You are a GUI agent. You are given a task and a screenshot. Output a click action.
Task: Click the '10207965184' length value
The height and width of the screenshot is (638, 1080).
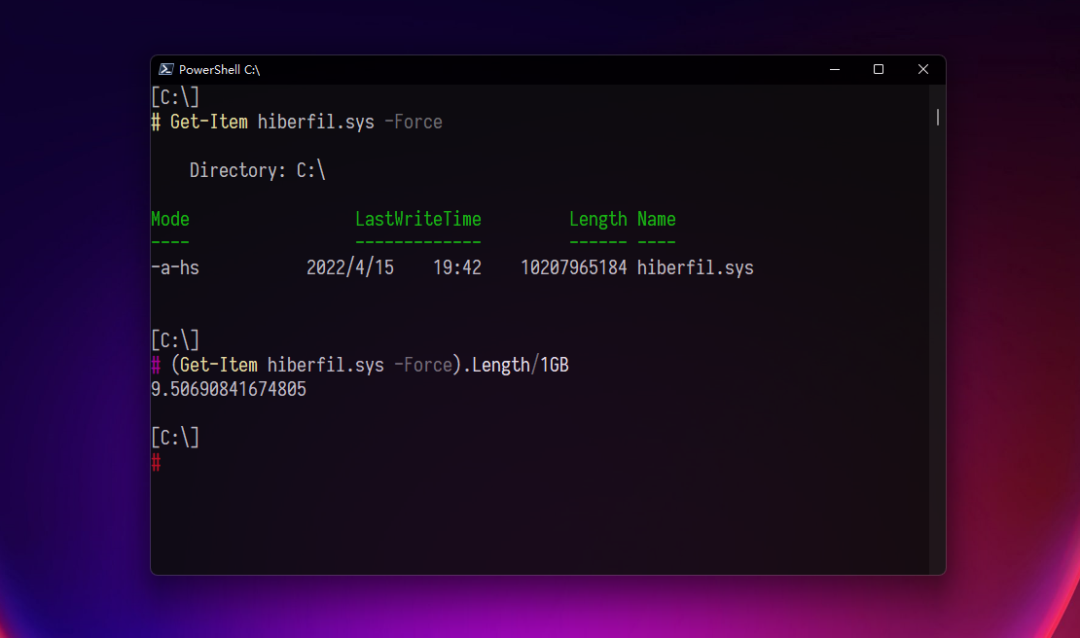coord(574,267)
